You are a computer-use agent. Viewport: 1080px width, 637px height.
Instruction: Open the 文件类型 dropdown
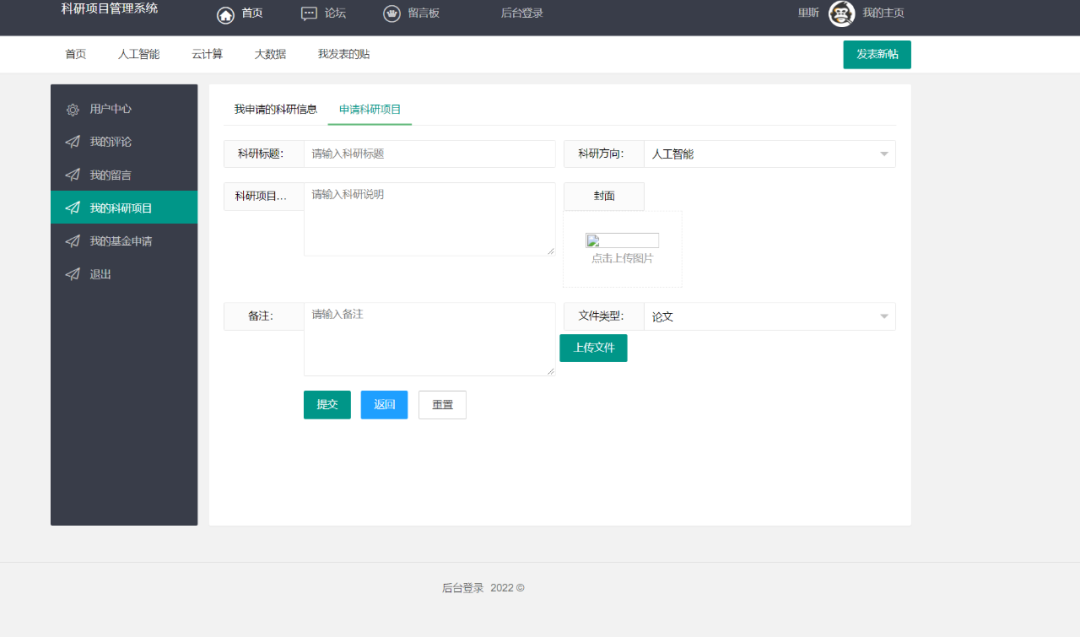point(769,317)
